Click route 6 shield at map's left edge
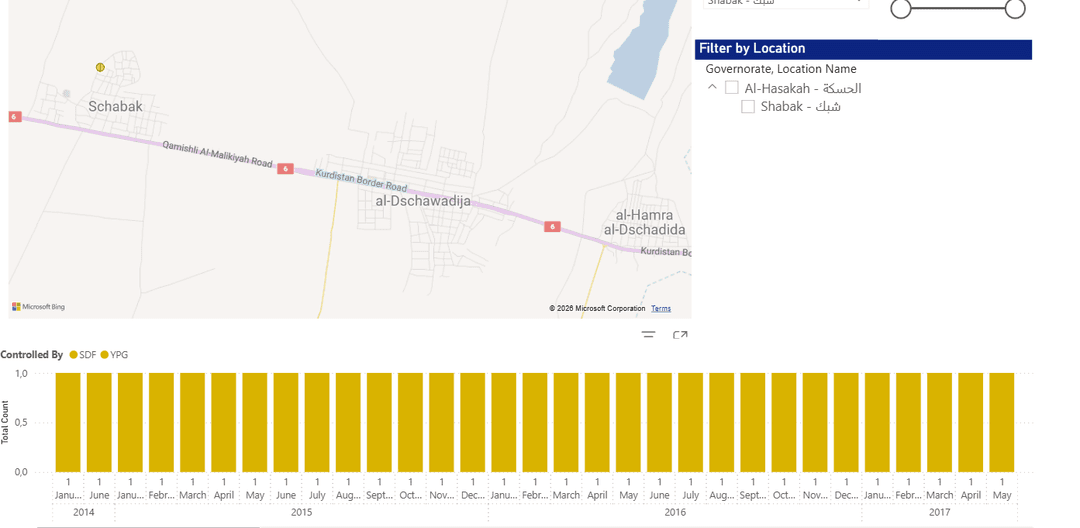 15,117
